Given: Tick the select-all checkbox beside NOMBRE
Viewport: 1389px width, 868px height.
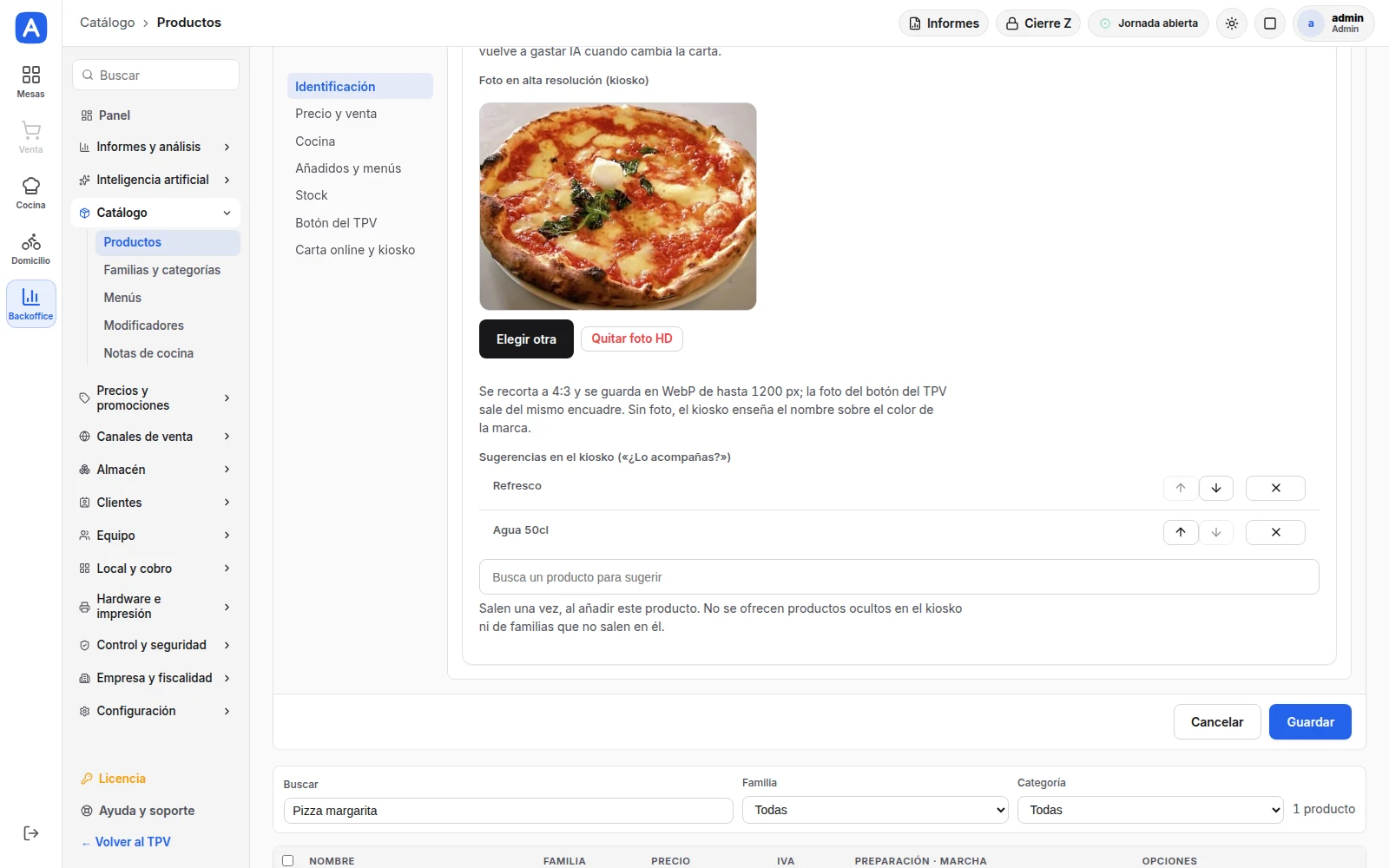Looking at the screenshot, I should tap(288, 861).
